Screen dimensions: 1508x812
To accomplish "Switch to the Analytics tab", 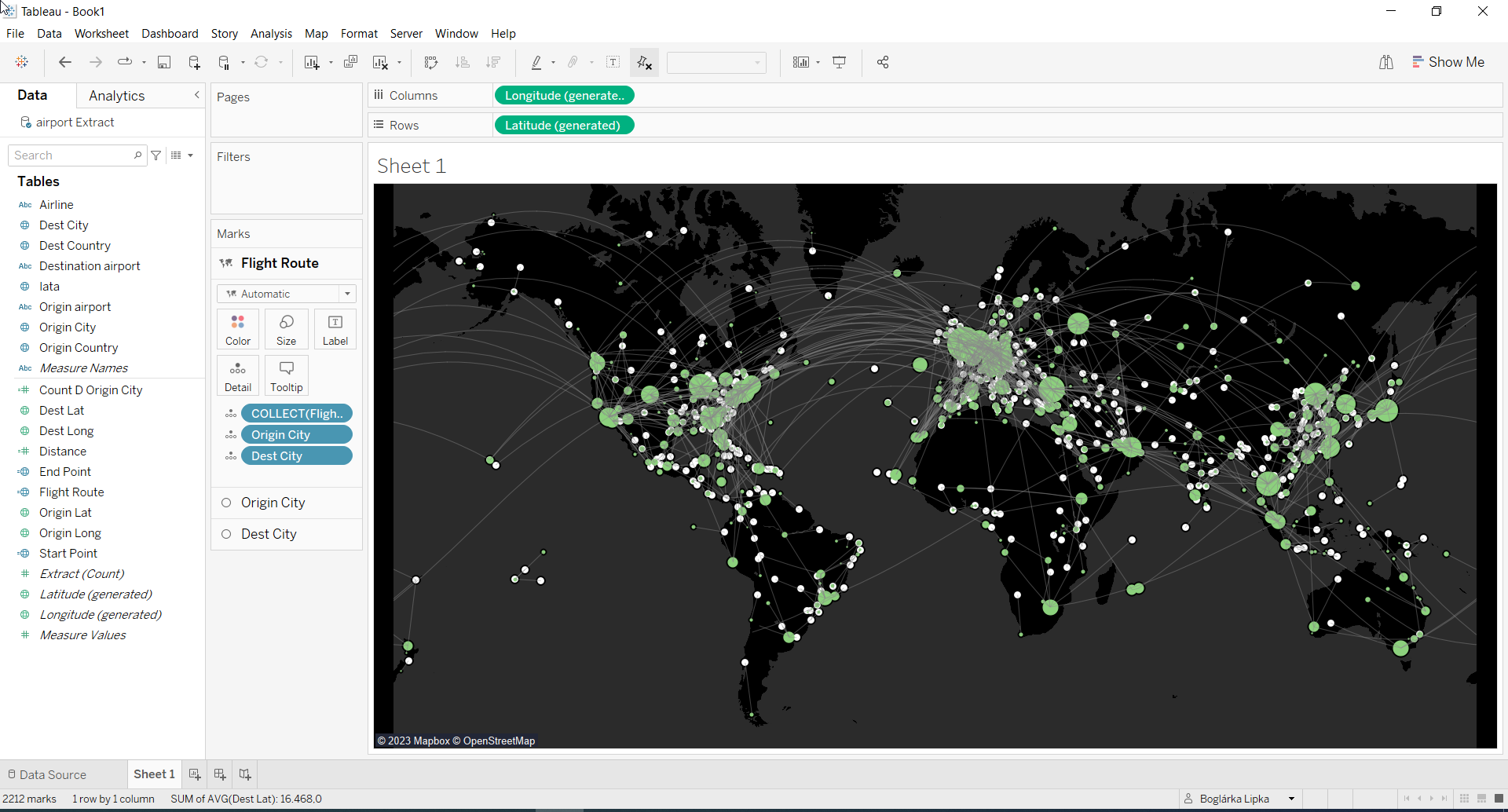I will coord(116,96).
